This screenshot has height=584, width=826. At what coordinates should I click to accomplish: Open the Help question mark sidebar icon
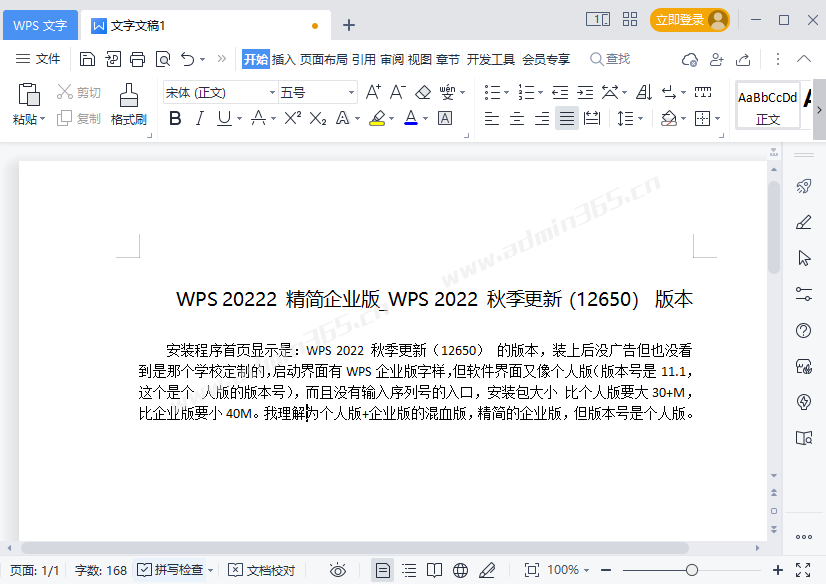click(x=804, y=331)
